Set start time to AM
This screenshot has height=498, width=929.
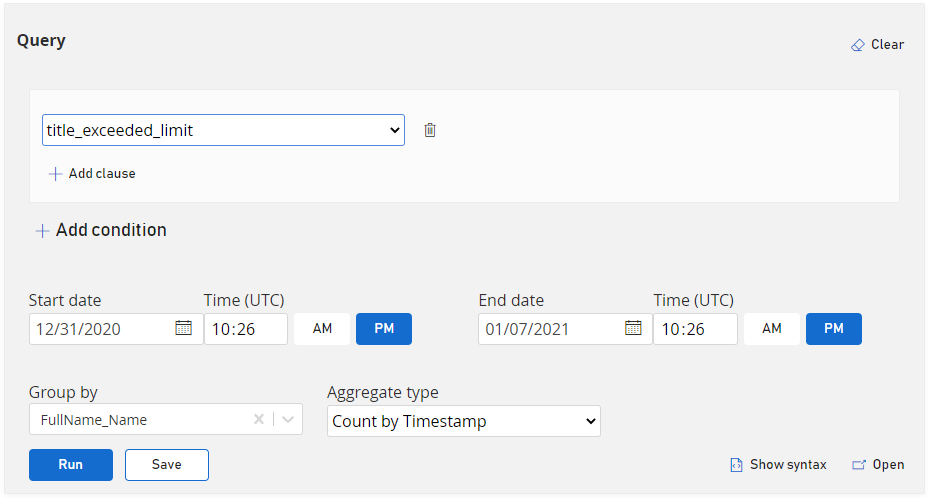(322, 329)
